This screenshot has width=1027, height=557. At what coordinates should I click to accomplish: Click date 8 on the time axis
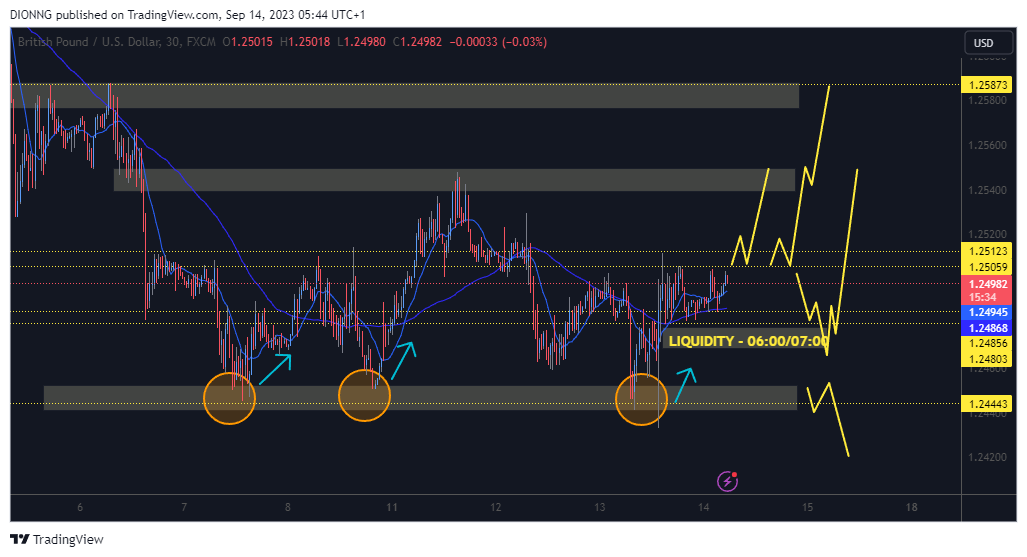[x=288, y=507]
